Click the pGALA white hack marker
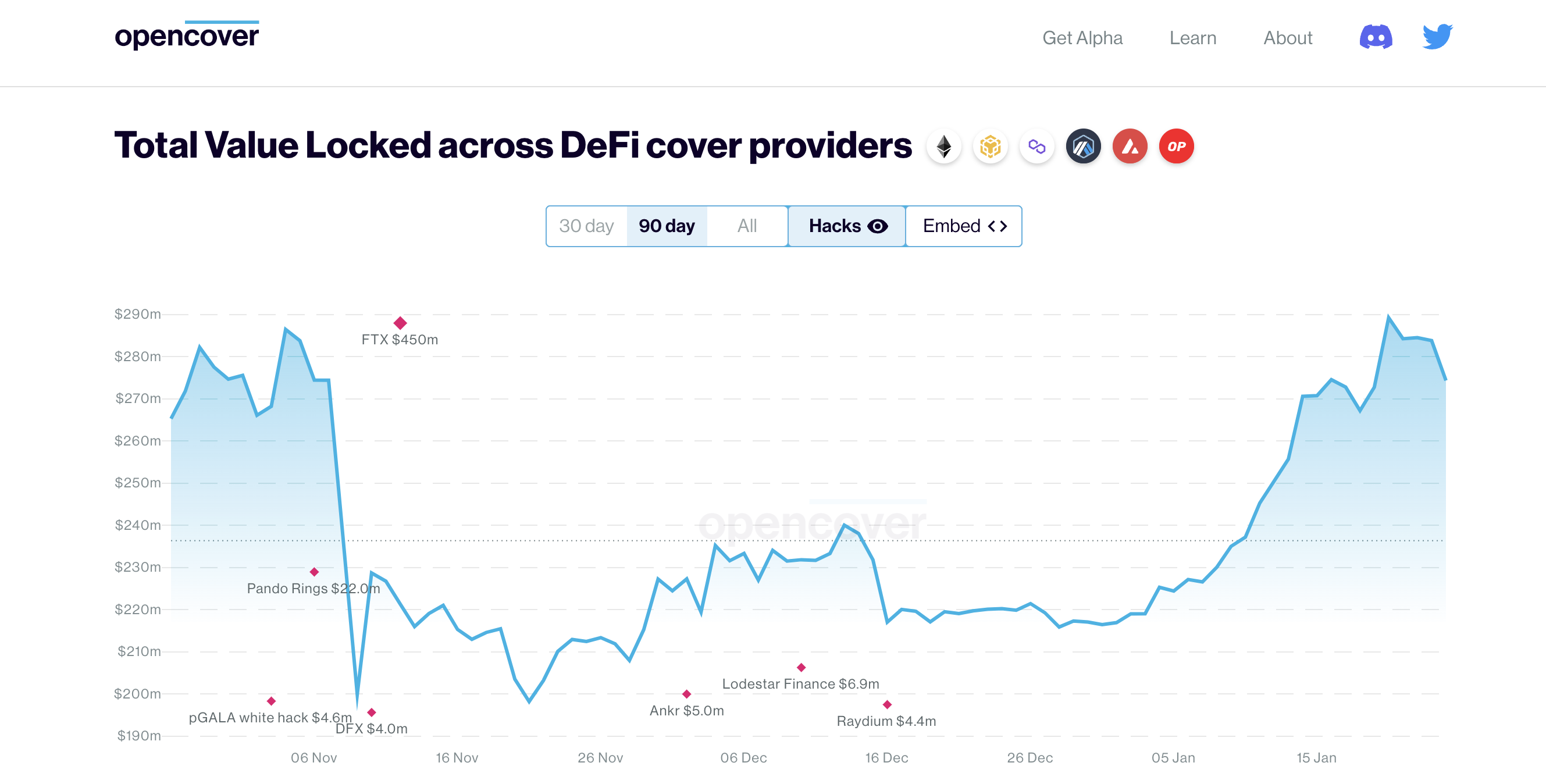The height and width of the screenshot is (784, 1546). (x=271, y=701)
